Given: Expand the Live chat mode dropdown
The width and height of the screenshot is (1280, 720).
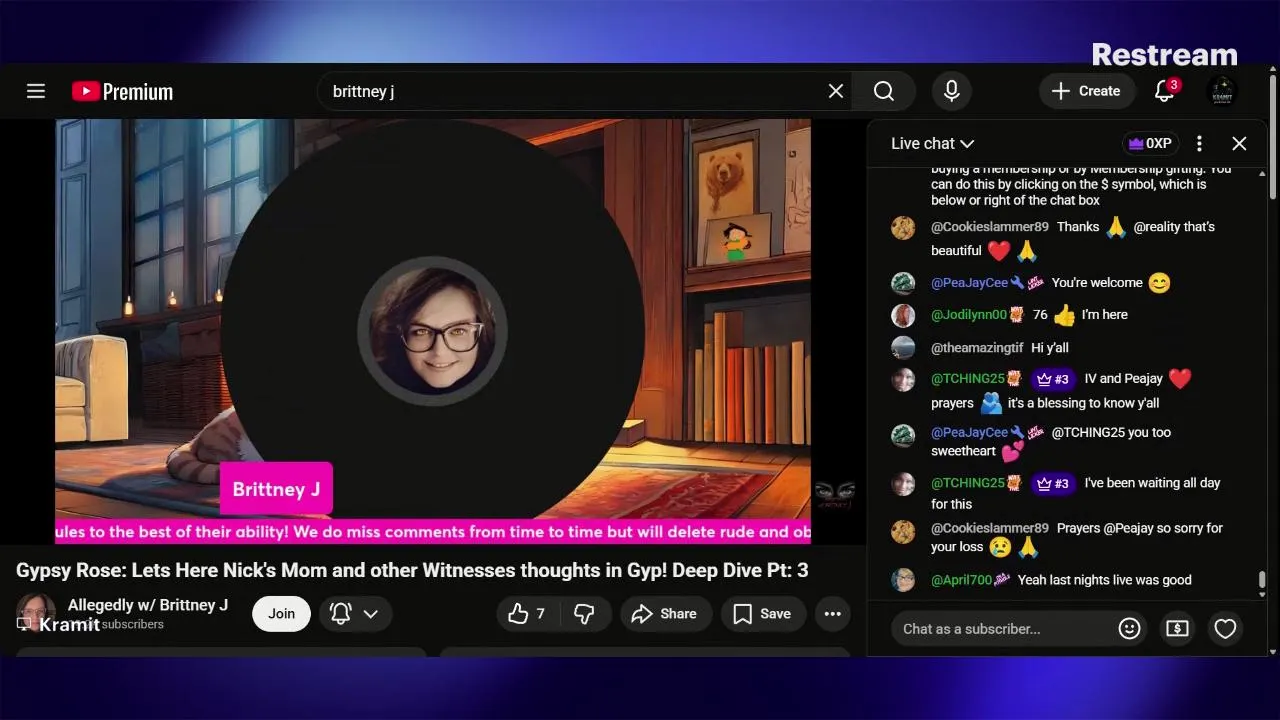Looking at the screenshot, I should click(x=932, y=143).
